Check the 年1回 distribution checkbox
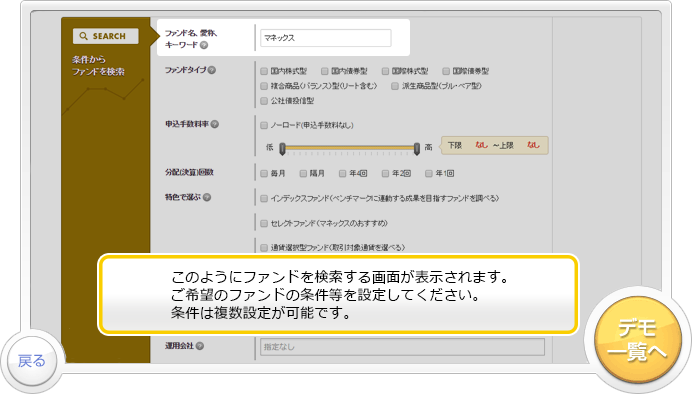The width and height of the screenshot is (692, 394). point(429,173)
